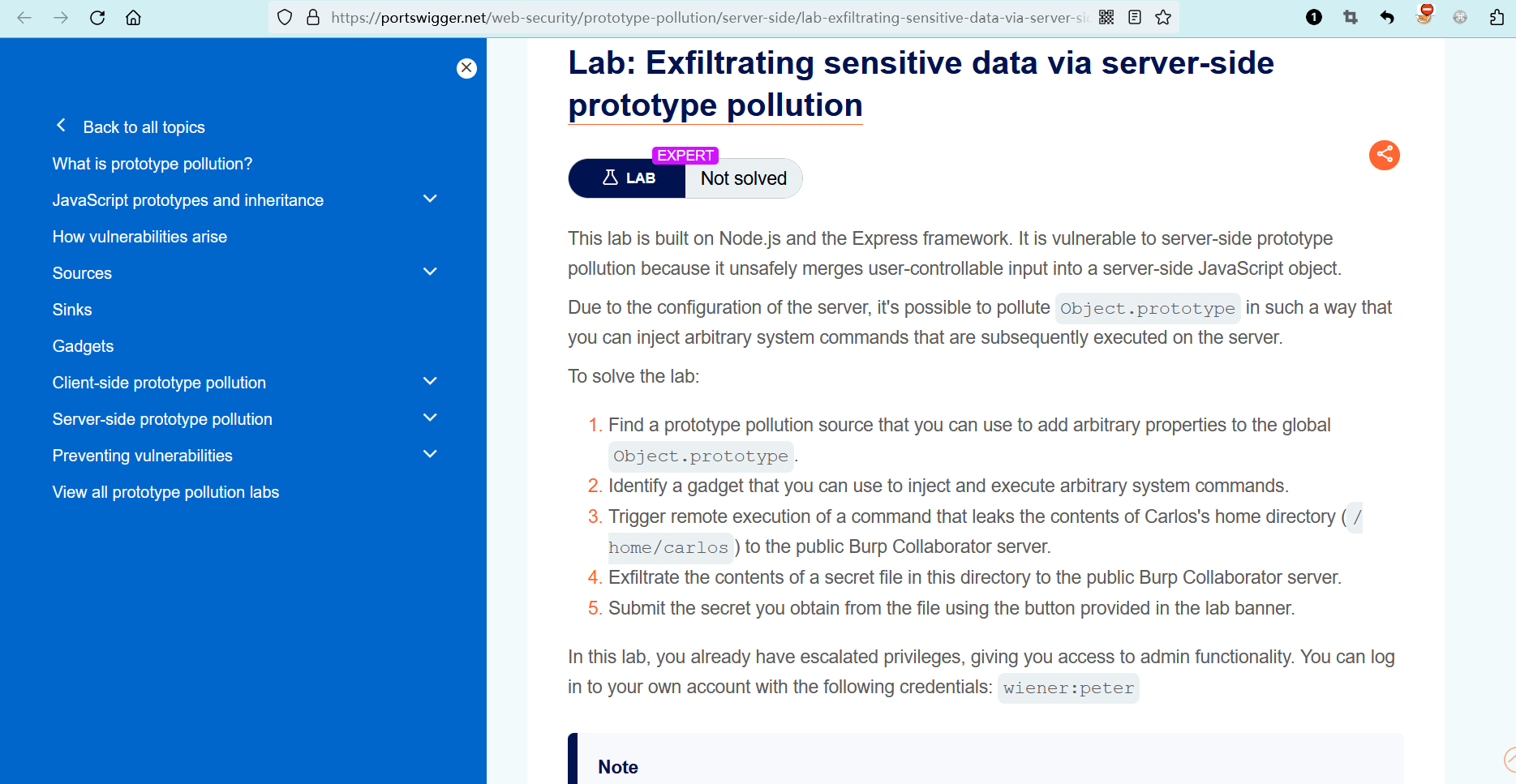Open 'View all prototype pollution labs' link

pos(165,492)
